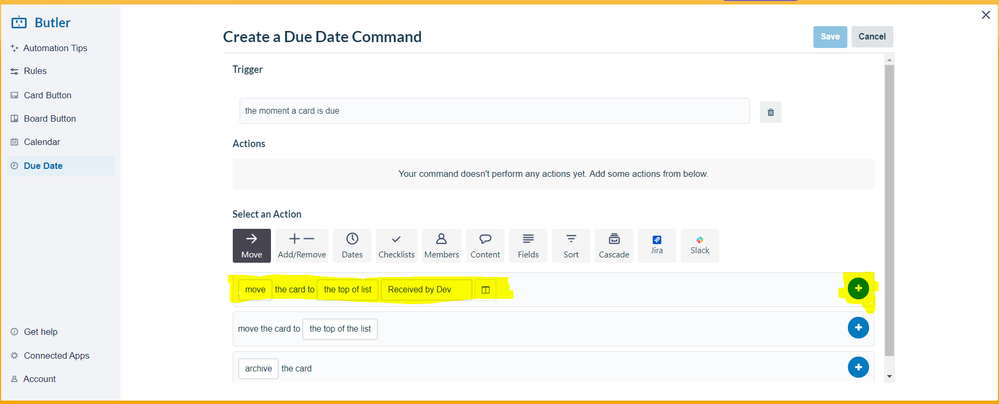
Task: Save the due date command
Action: tap(830, 37)
